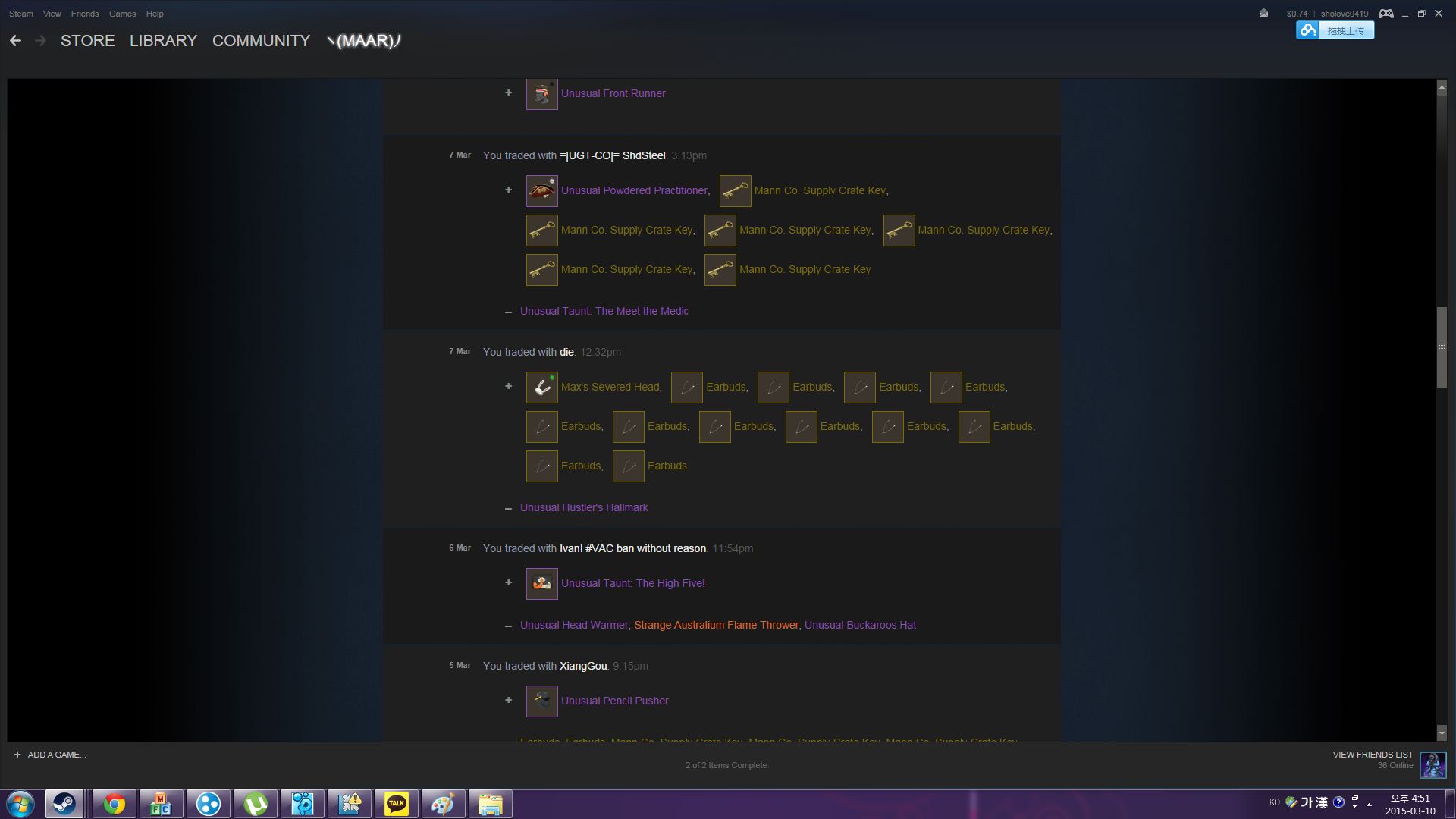Image resolution: width=1456 pixels, height=819 pixels.
Task: Open the Unusual Front Runner item icon
Action: coord(541,94)
